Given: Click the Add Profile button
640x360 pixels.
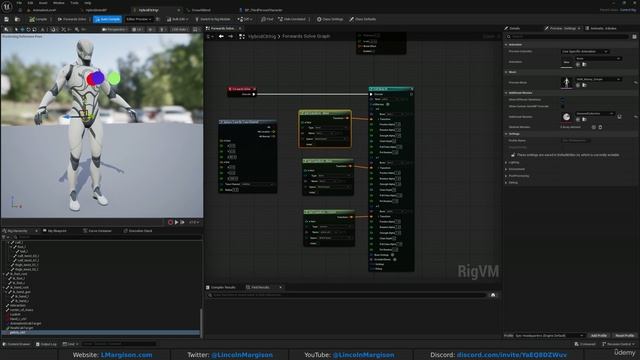Looking at the screenshot, I should (x=599, y=336).
